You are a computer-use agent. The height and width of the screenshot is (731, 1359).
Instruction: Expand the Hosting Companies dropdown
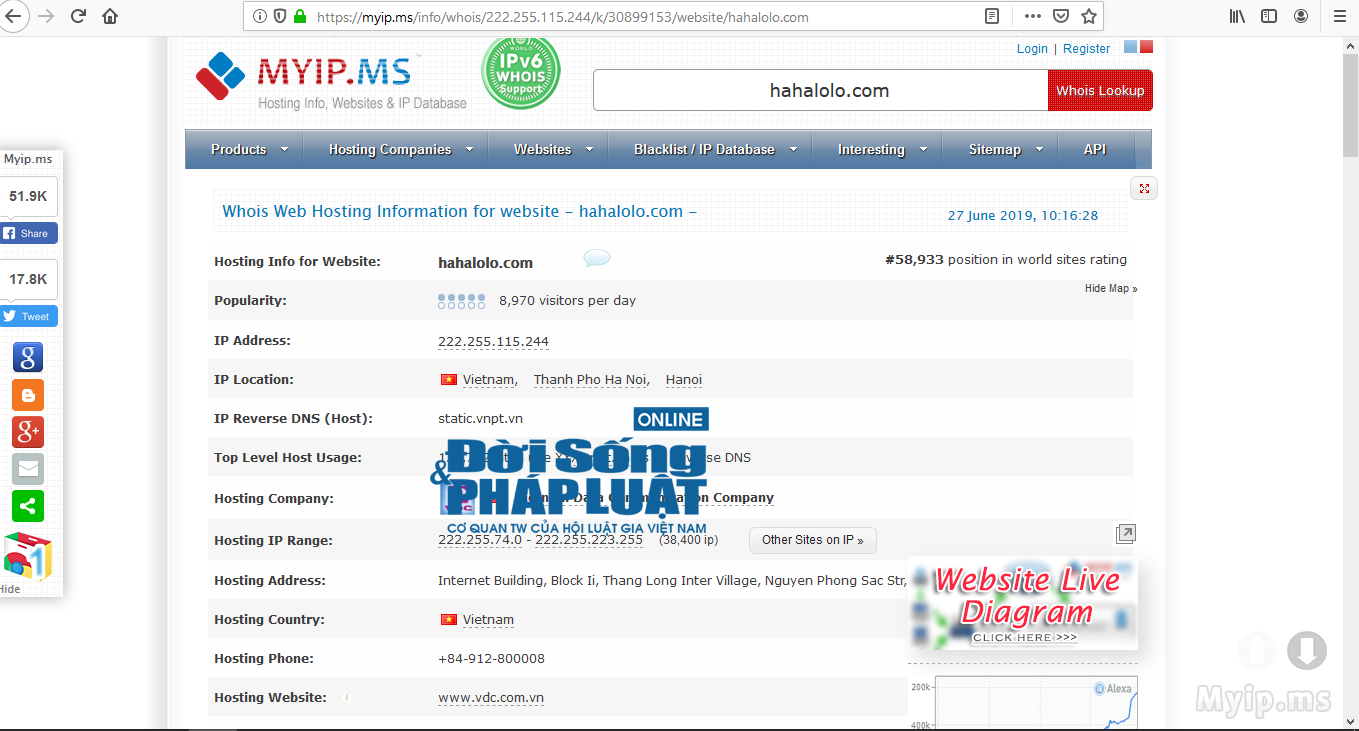click(400, 150)
